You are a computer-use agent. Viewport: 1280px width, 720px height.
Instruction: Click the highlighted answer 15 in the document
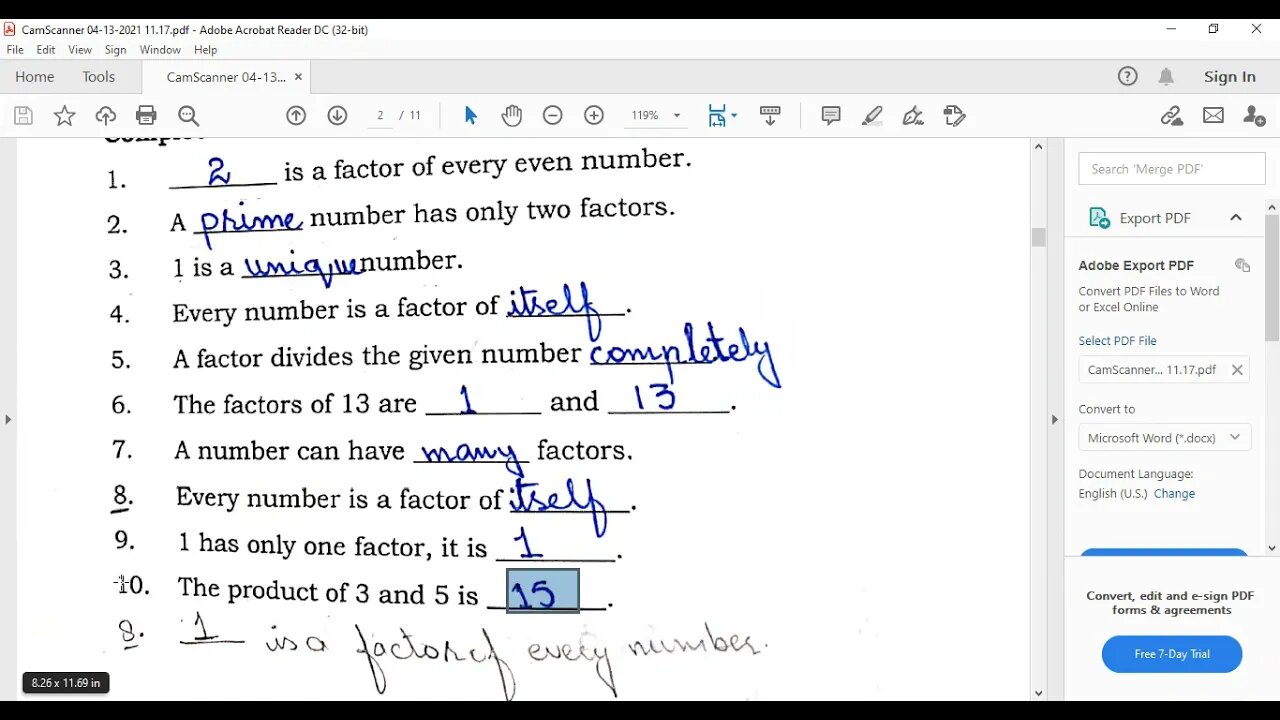click(543, 591)
